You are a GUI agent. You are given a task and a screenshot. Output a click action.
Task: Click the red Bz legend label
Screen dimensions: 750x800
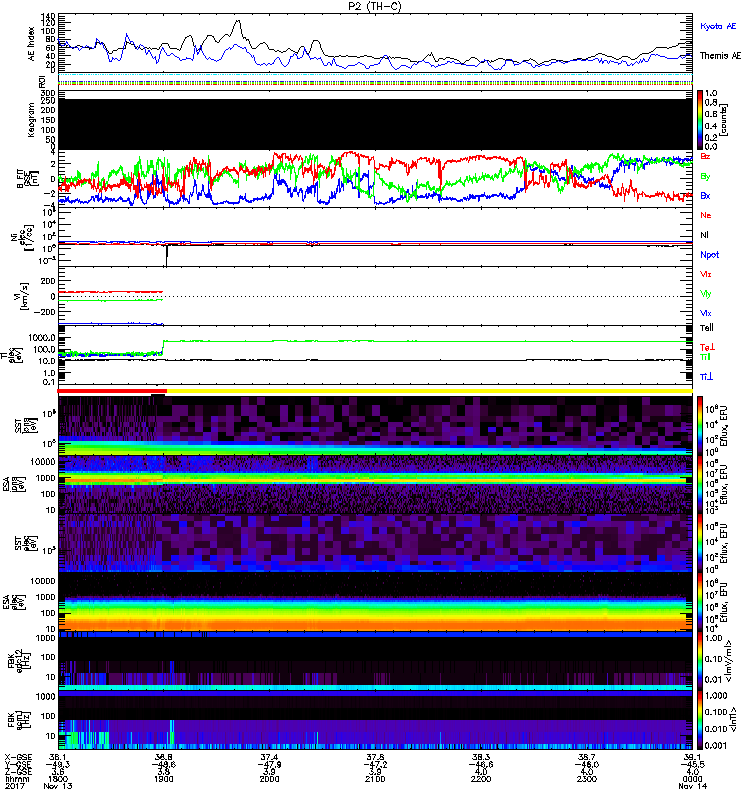(x=706, y=157)
